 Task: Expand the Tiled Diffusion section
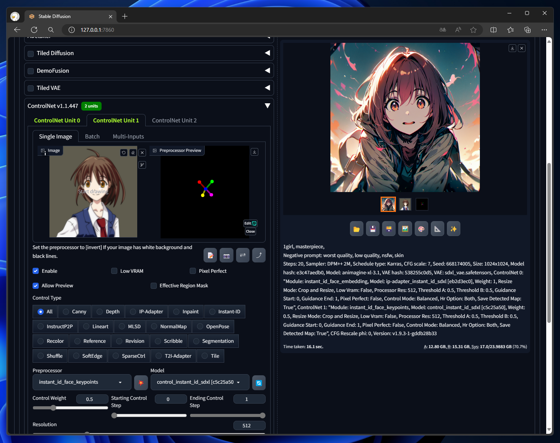point(267,53)
